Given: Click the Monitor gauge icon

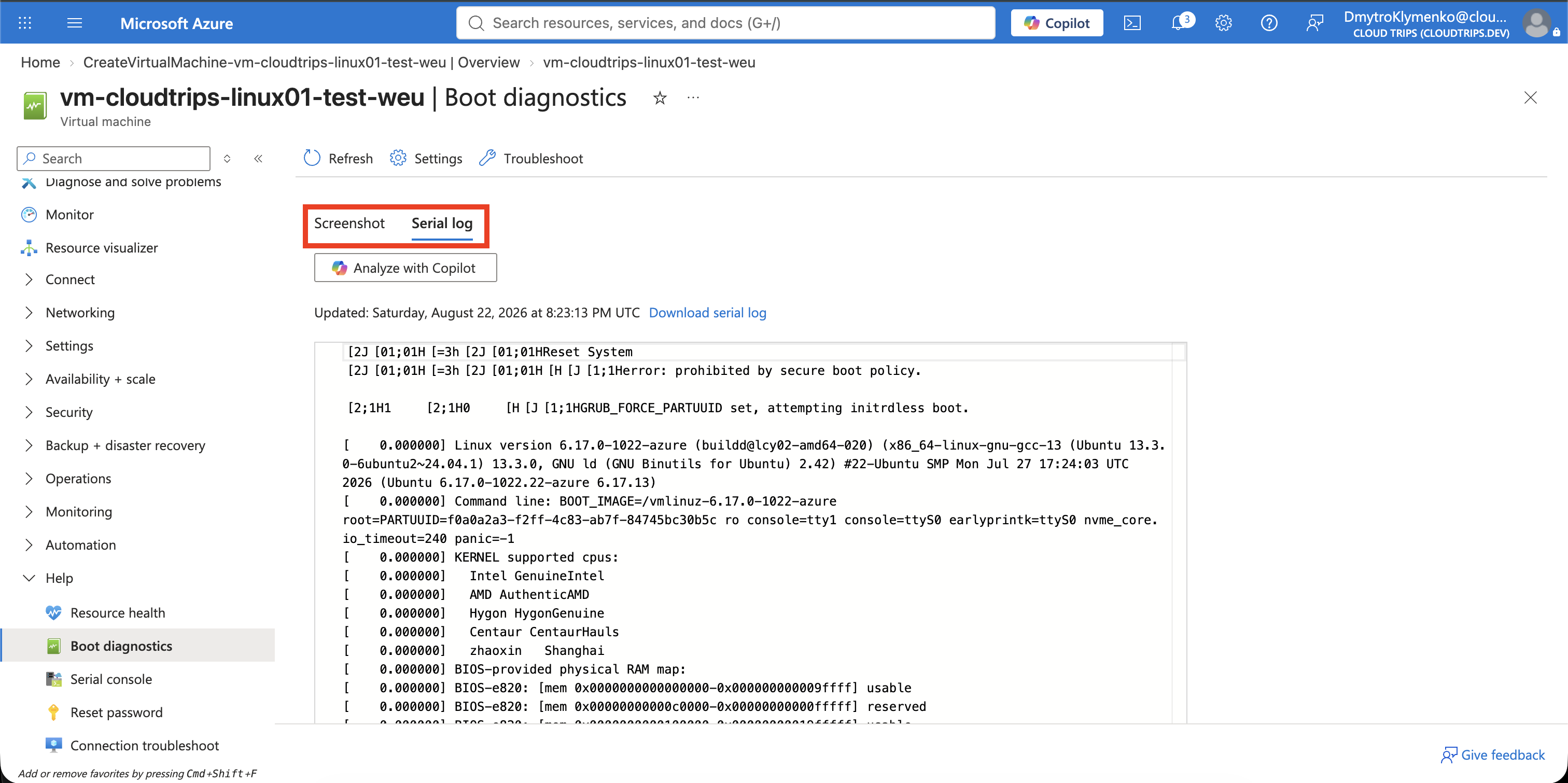Looking at the screenshot, I should (x=29, y=214).
